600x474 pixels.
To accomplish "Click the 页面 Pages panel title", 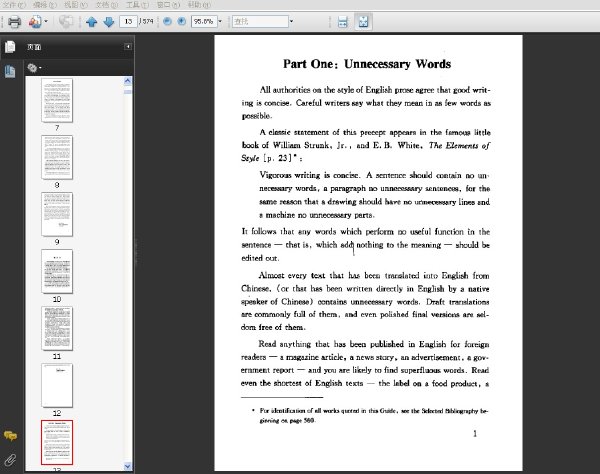I will 34,47.
